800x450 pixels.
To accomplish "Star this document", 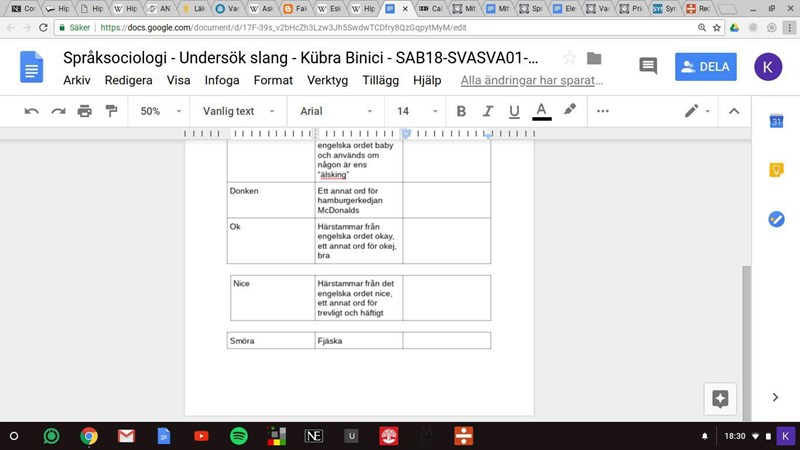I will click(x=569, y=58).
